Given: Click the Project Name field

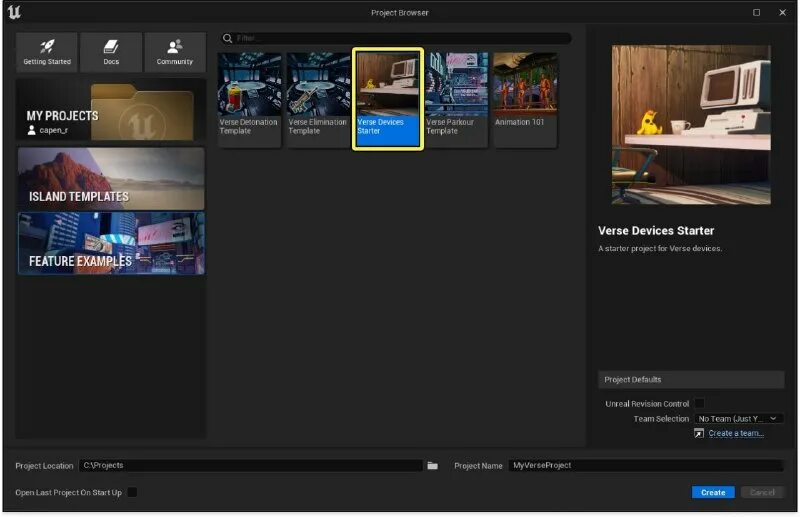Looking at the screenshot, I should [645, 465].
